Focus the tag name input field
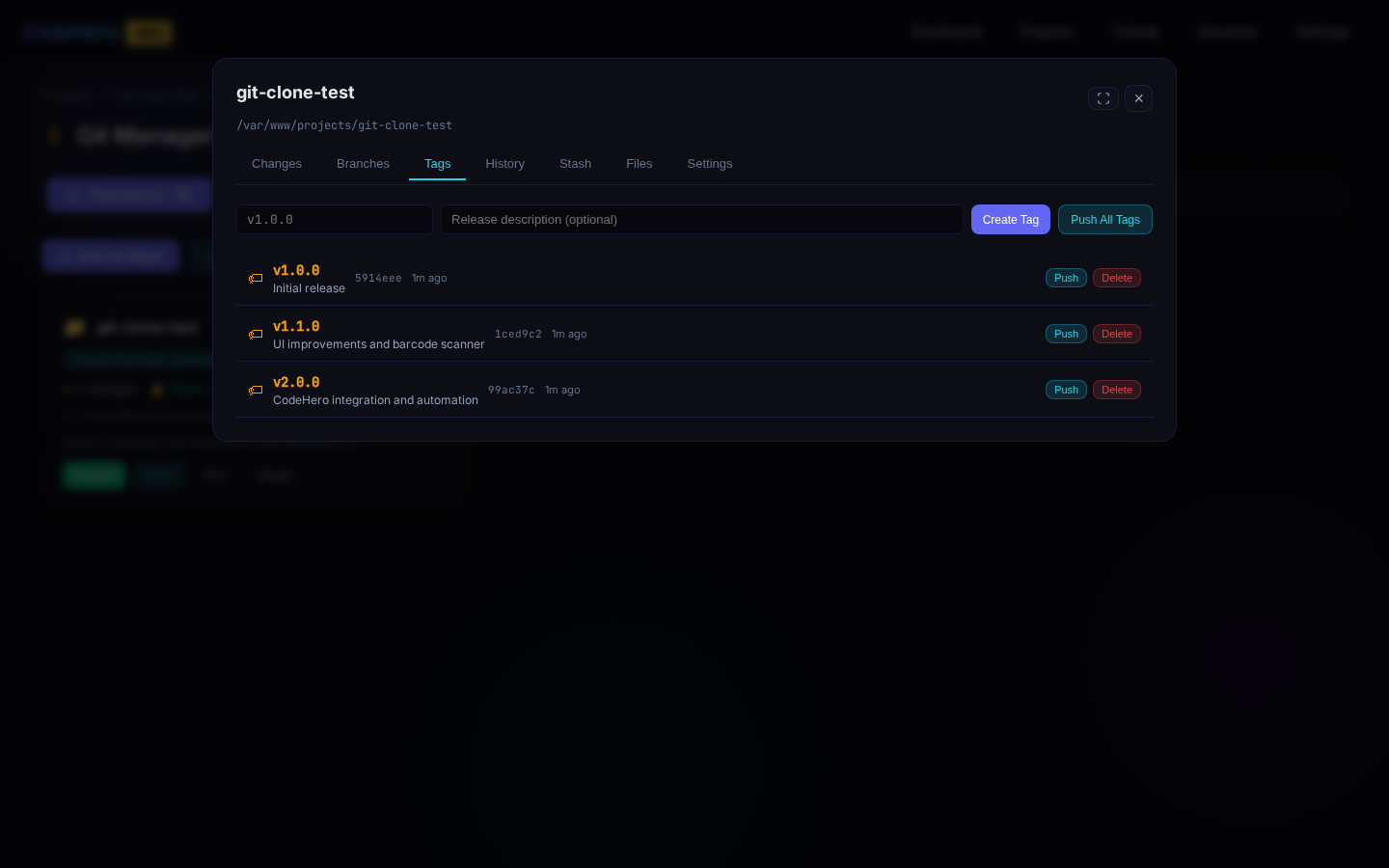This screenshot has height=868, width=1389. point(334,220)
